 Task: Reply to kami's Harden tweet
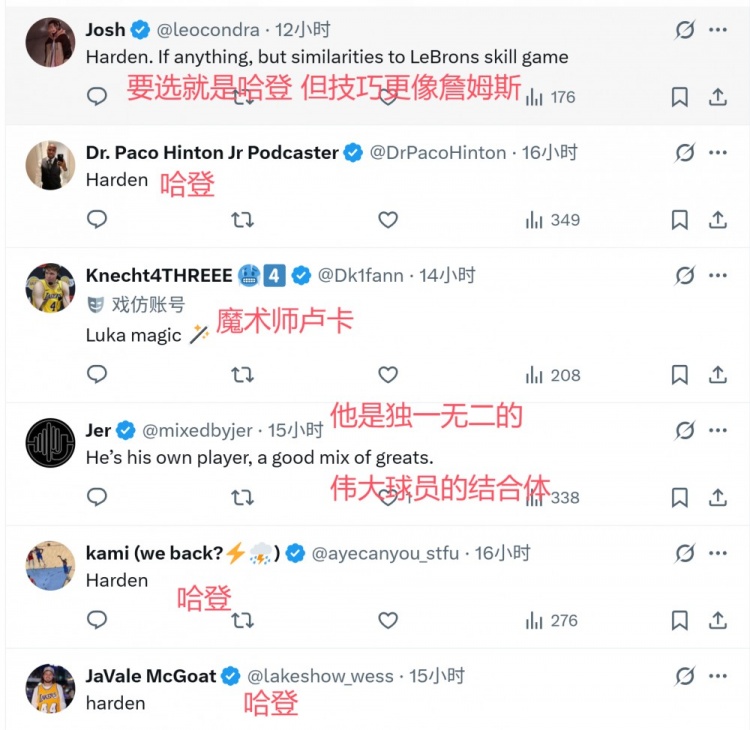point(97,620)
